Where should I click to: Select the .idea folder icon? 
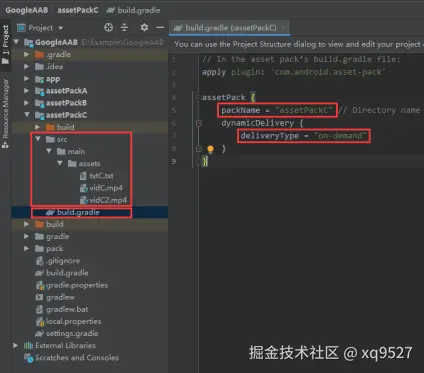40,67
